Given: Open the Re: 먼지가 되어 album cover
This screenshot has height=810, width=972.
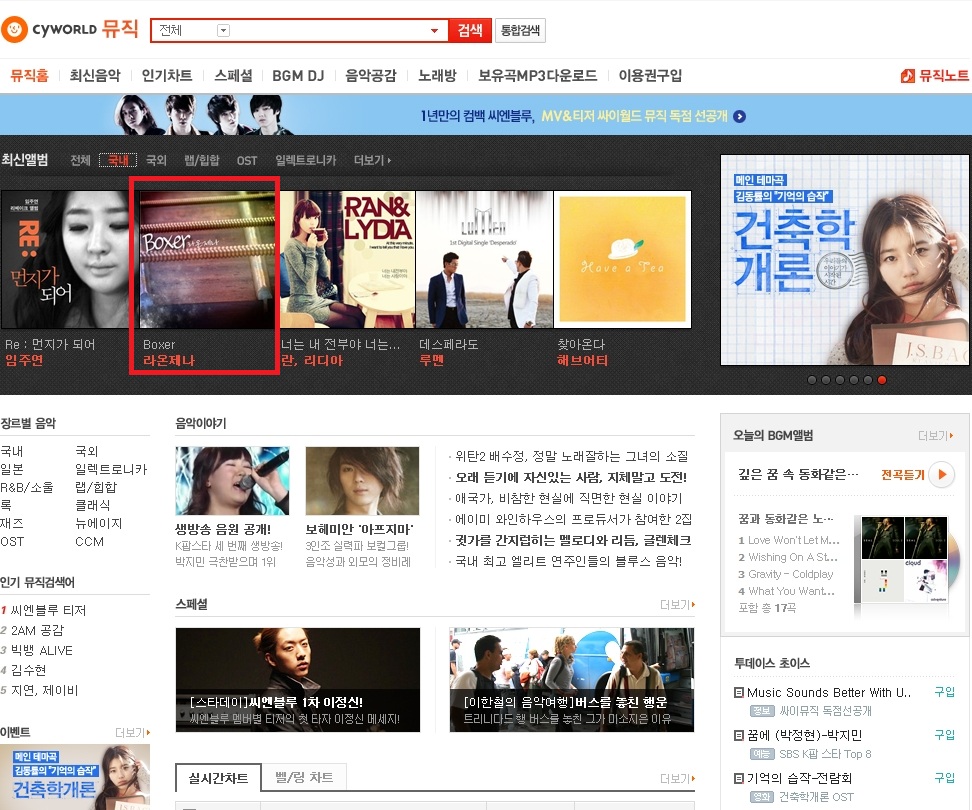Looking at the screenshot, I should coord(65,260).
